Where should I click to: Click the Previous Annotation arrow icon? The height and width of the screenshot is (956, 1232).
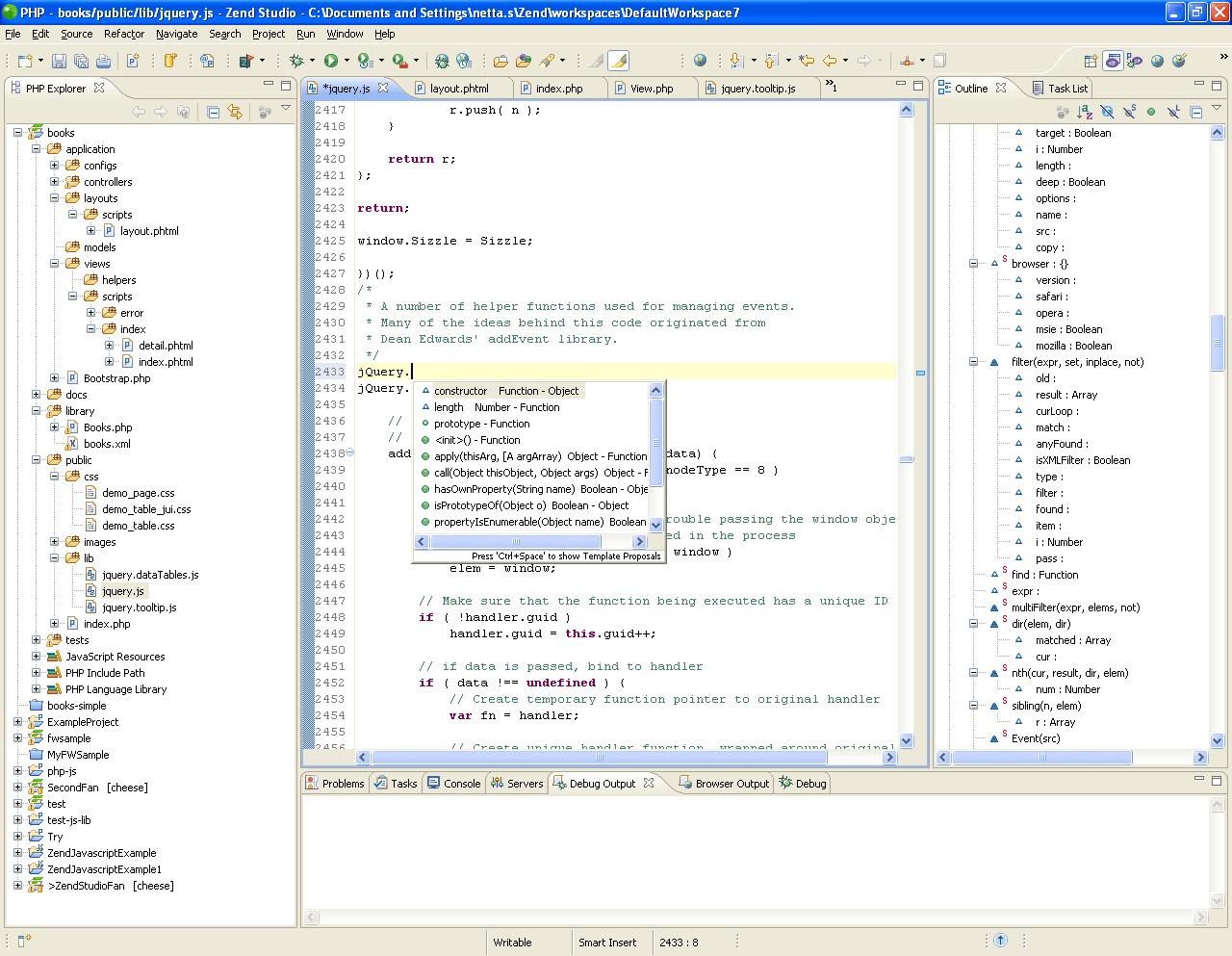tap(770, 61)
